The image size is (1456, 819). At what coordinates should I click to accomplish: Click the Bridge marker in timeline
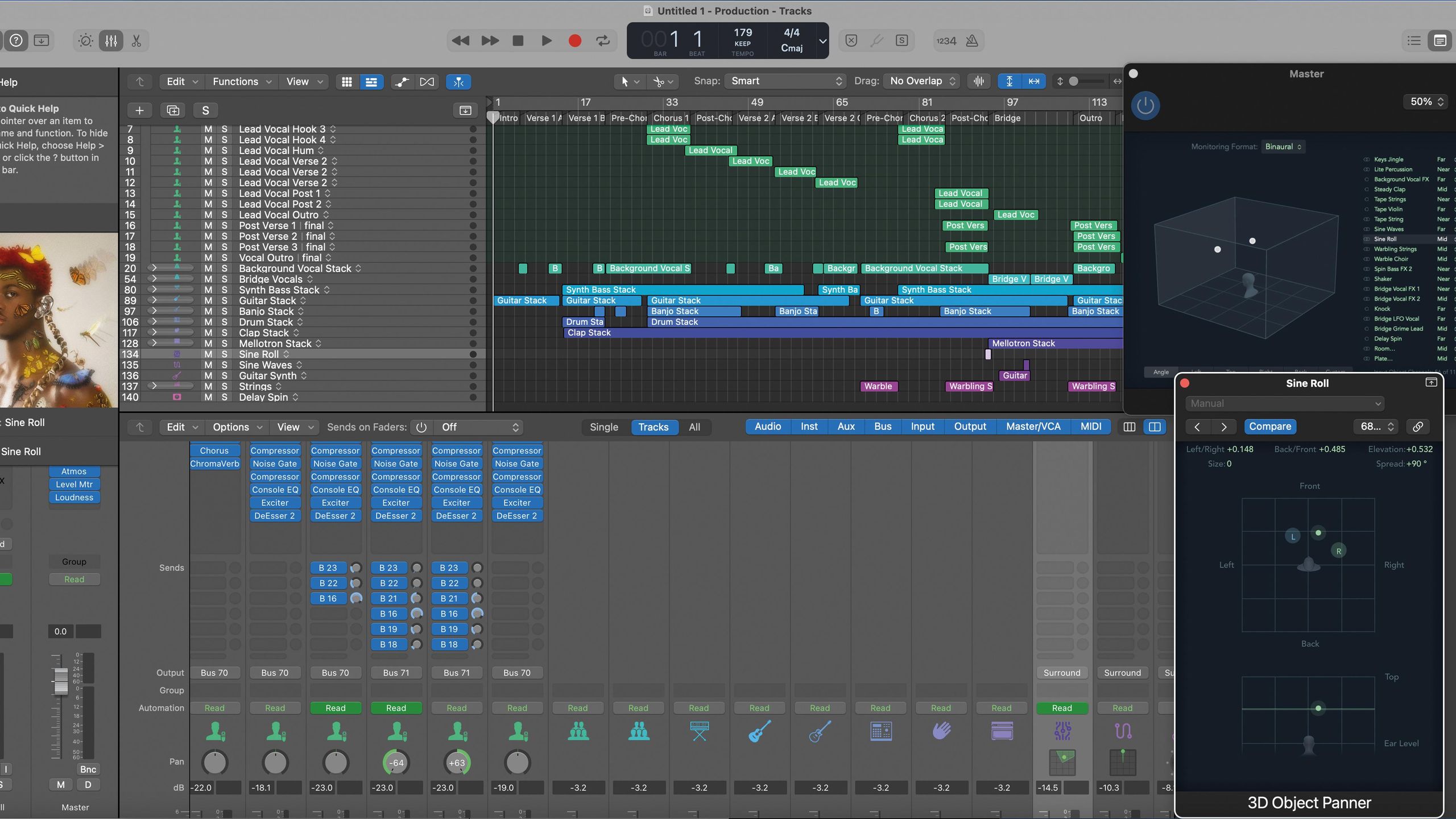(1007, 118)
